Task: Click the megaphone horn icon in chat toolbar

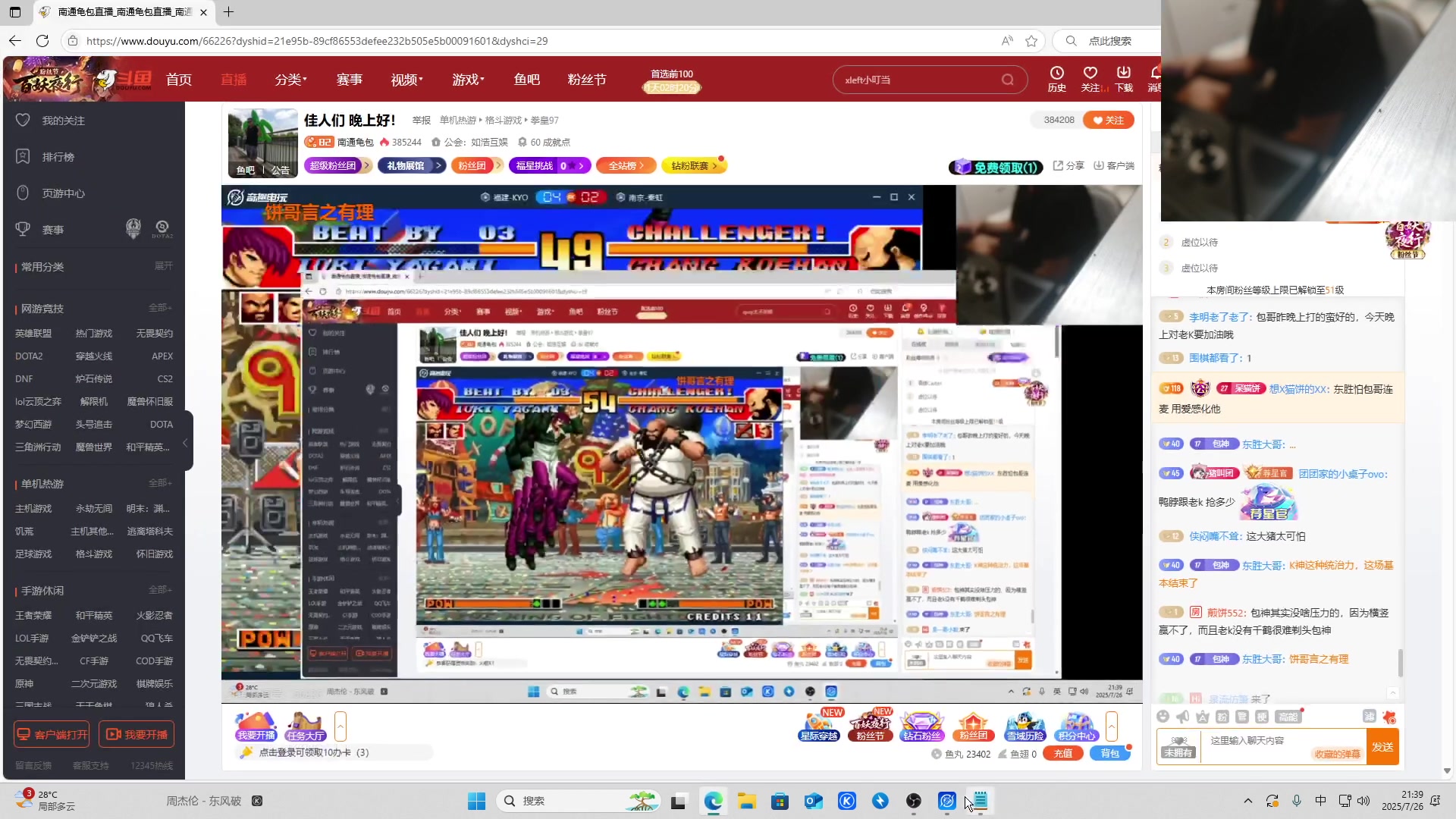Action: coord(1183,717)
